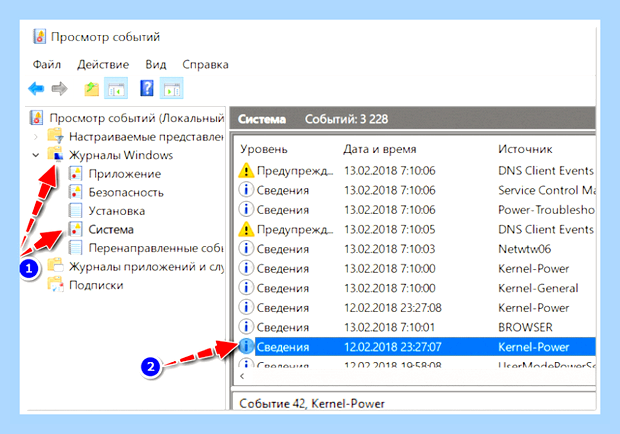Open the Файл menu
The height and width of the screenshot is (434, 620).
point(47,64)
